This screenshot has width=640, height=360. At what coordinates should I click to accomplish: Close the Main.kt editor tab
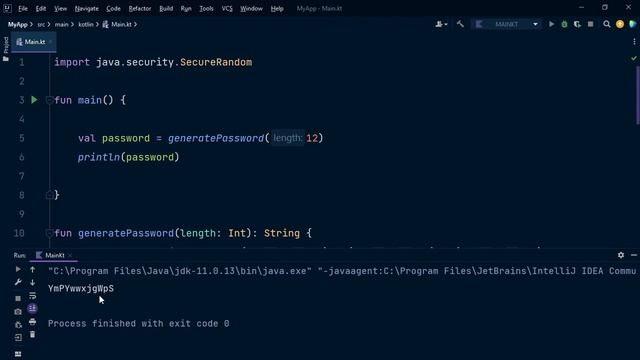[x=51, y=42]
